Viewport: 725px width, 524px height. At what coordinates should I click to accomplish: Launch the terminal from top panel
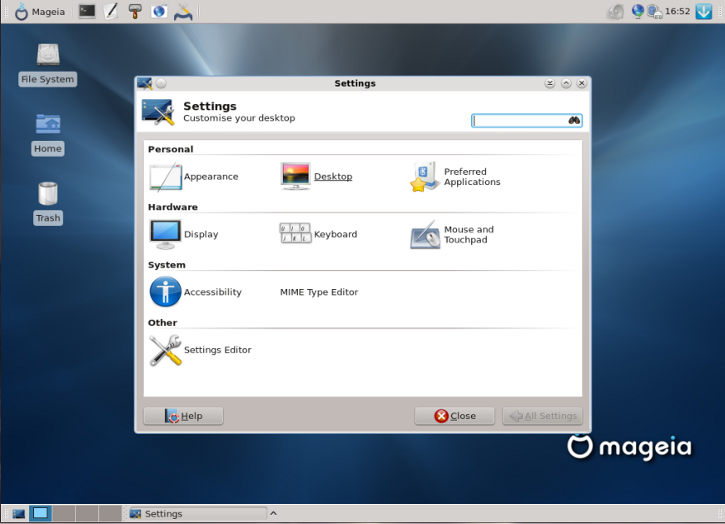coord(87,11)
